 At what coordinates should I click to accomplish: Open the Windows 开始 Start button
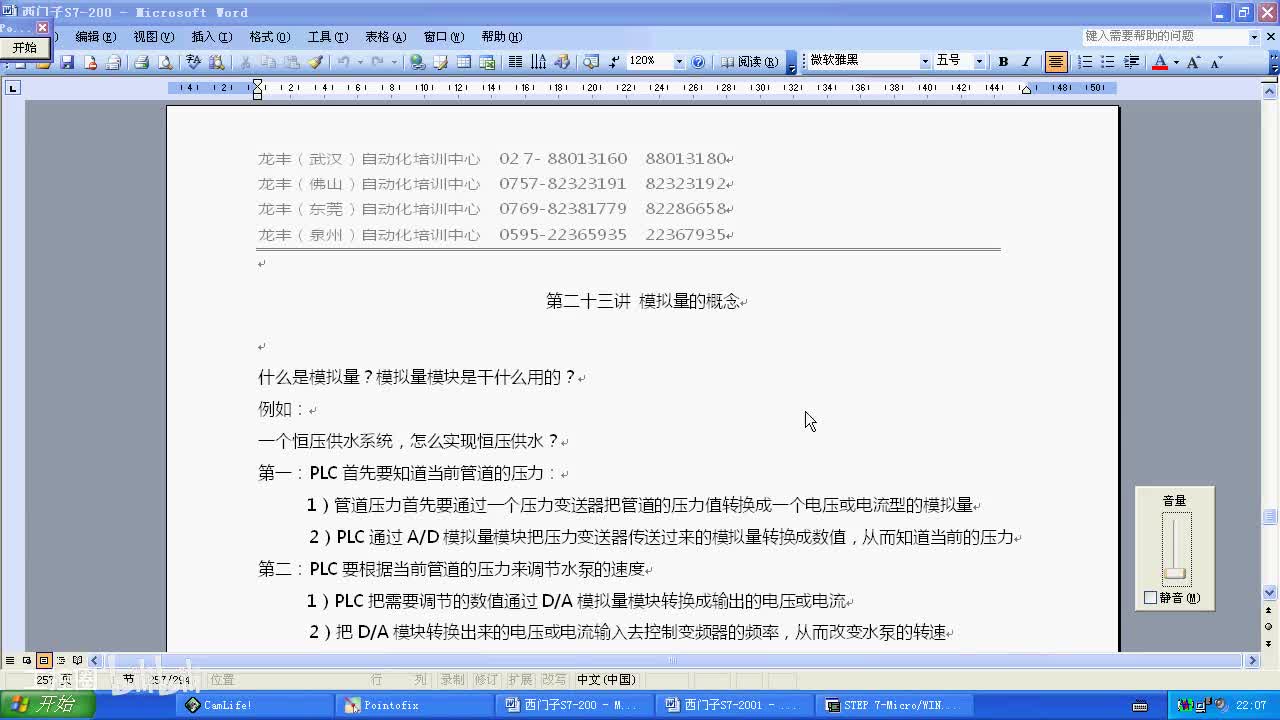[x=46, y=705]
